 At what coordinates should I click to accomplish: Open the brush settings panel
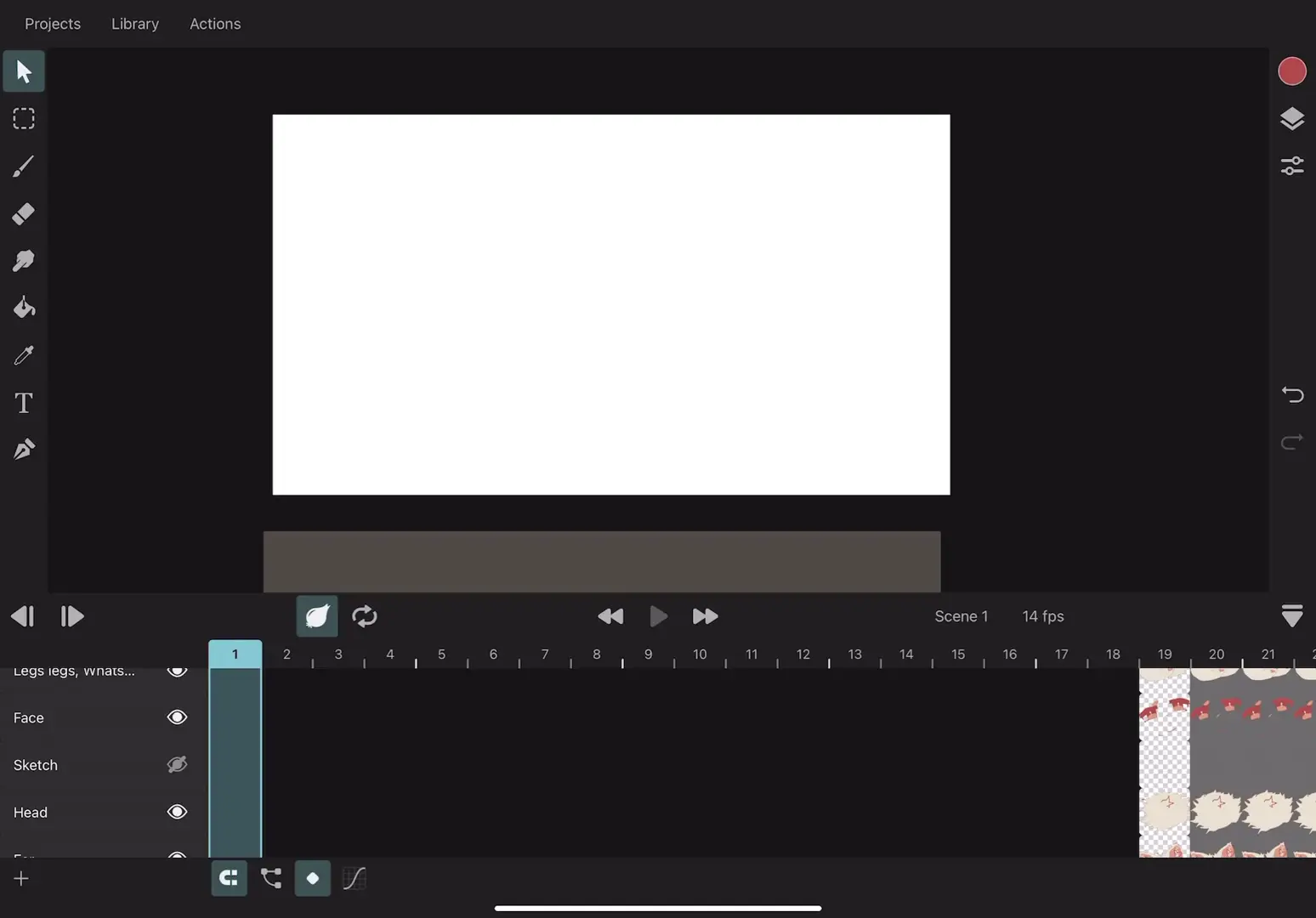[1292, 165]
